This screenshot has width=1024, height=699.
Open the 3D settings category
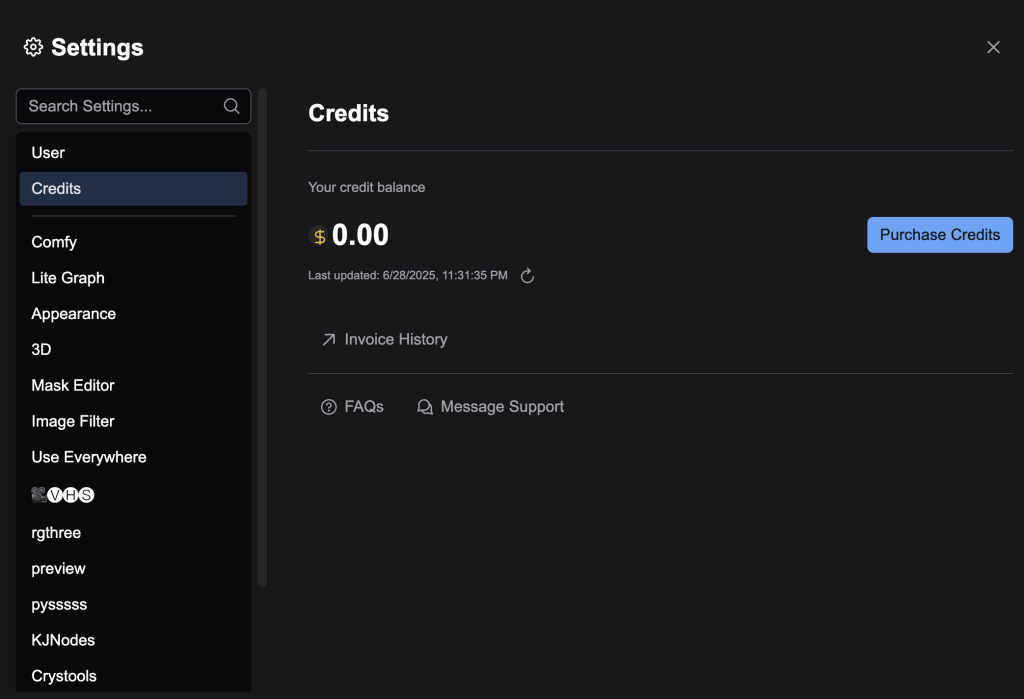133,350
